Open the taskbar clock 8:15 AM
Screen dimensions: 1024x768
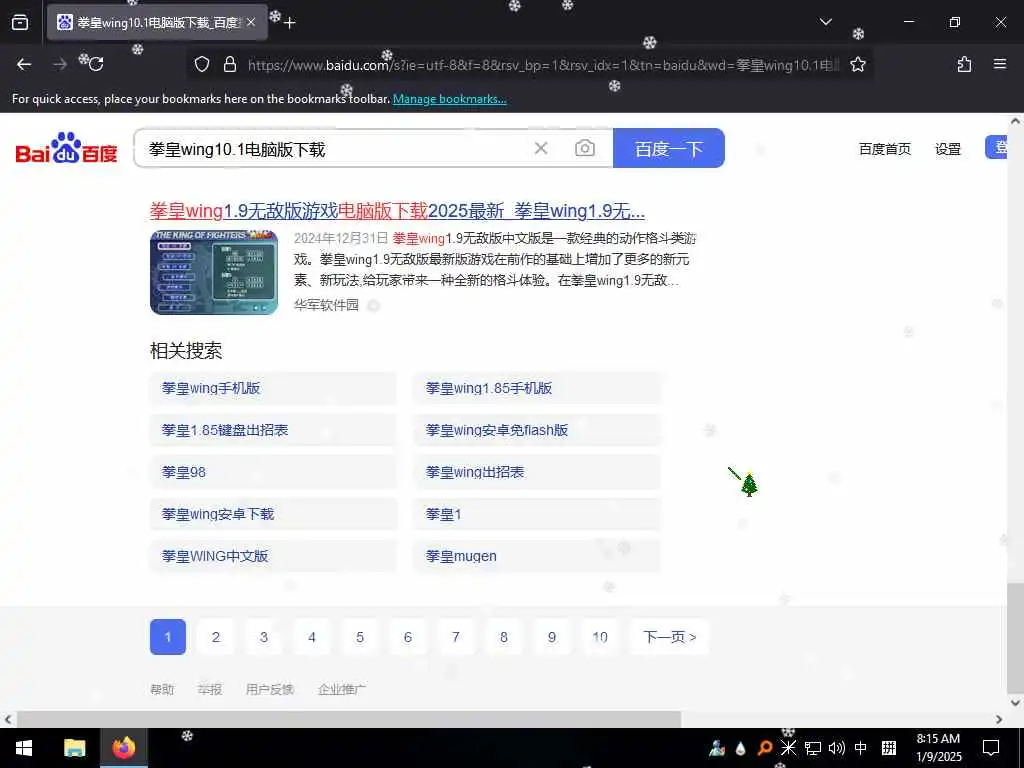pyautogui.click(x=938, y=748)
